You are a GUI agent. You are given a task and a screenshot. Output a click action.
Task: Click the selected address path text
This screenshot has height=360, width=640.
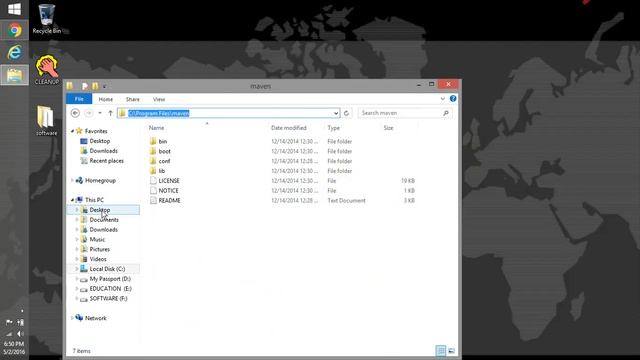159,113
